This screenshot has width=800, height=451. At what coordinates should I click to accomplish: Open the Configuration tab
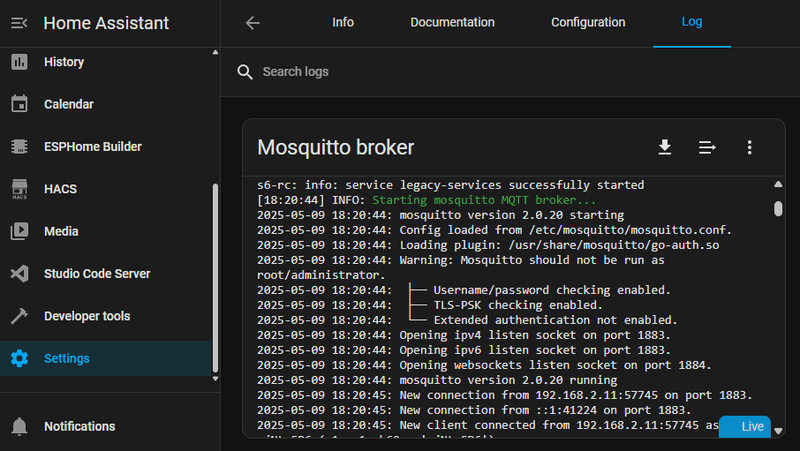click(588, 22)
